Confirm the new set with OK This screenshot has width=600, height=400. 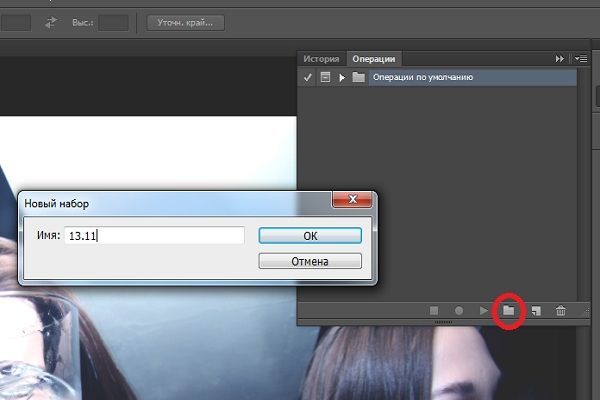[x=309, y=235]
